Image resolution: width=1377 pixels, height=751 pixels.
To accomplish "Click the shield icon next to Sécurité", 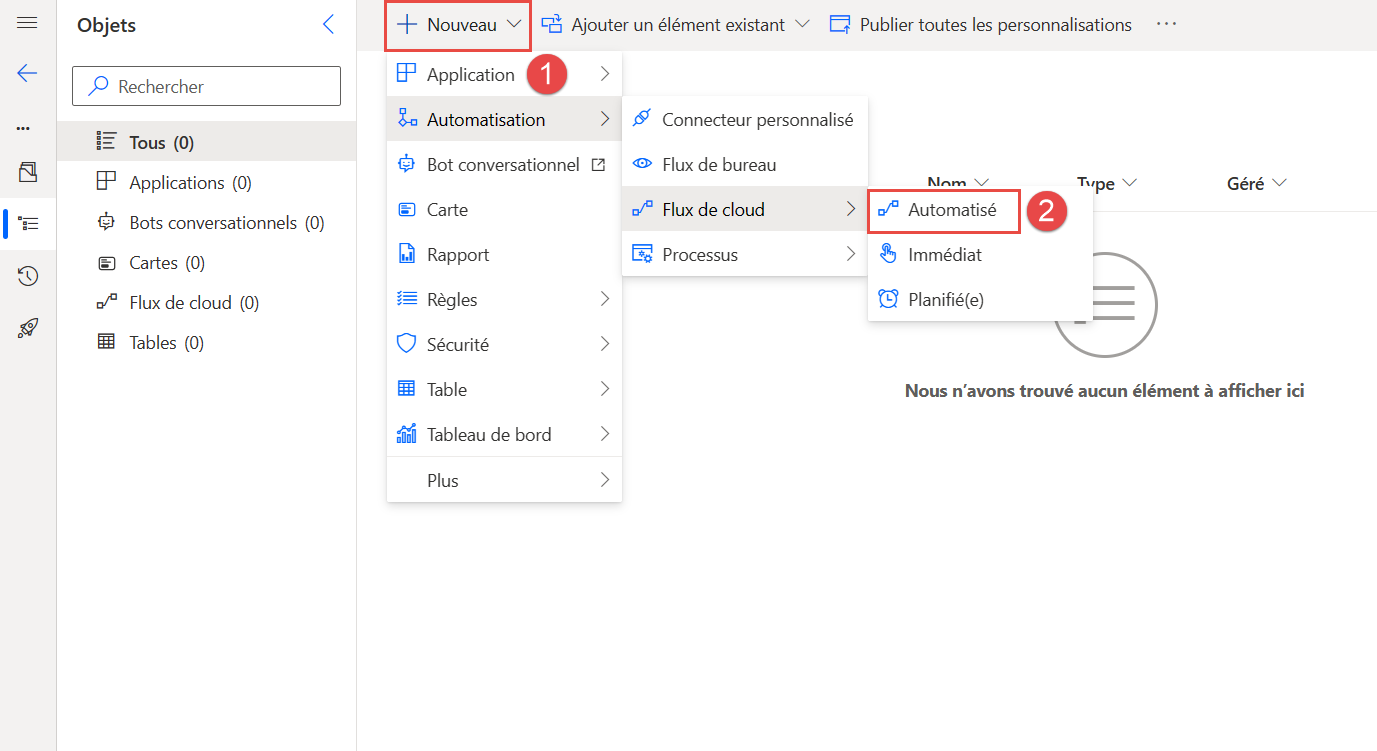I will pos(406,343).
